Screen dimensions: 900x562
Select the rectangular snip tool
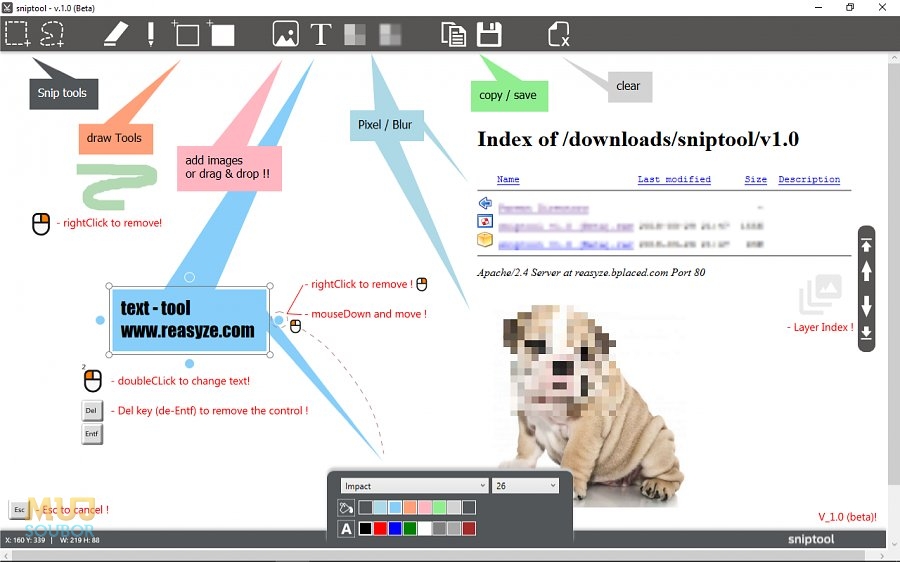tap(17, 33)
